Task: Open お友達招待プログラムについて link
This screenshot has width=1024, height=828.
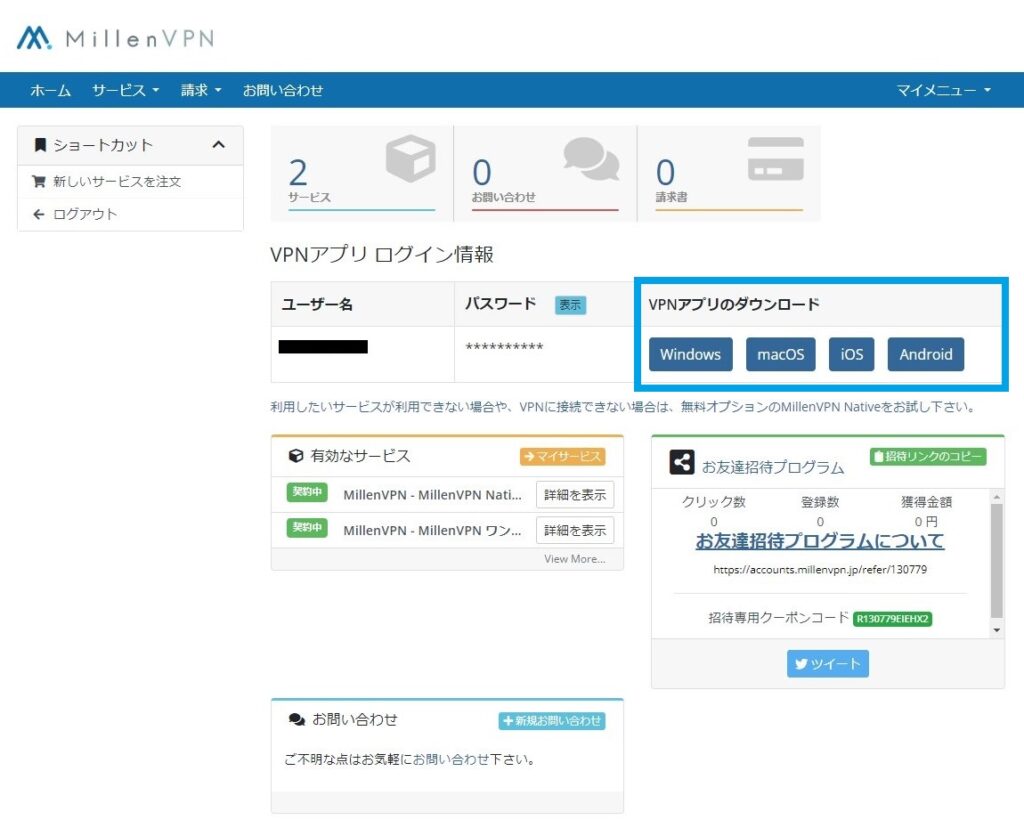Action: click(x=820, y=541)
